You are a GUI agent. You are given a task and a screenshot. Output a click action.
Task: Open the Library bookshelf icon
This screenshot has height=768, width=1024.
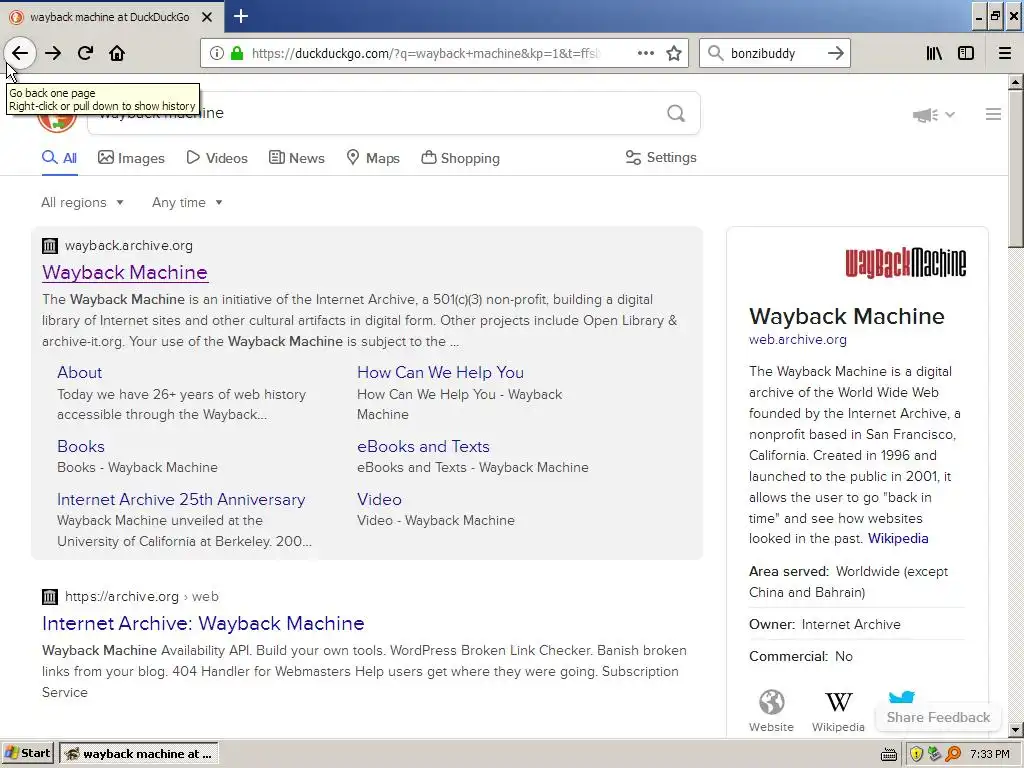934,54
